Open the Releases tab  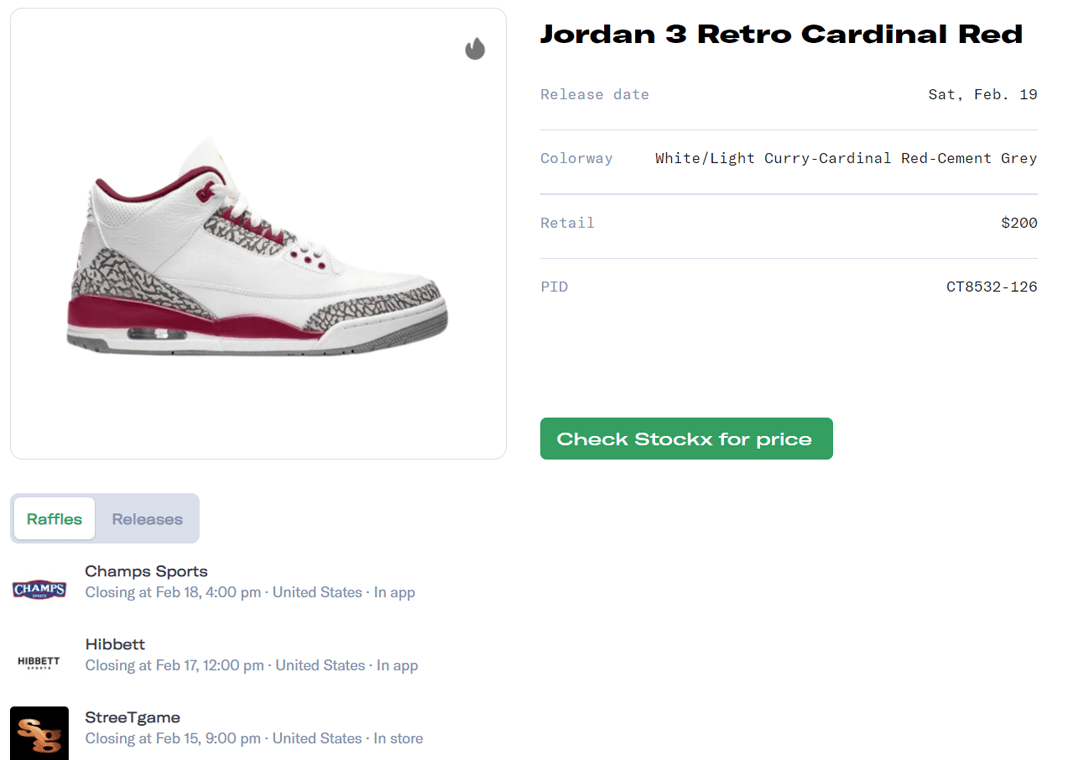tap(147, 519)
